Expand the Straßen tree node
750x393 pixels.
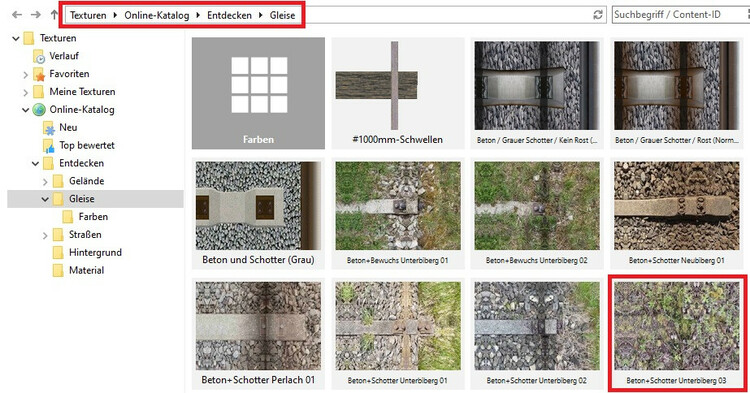(45, 235)
